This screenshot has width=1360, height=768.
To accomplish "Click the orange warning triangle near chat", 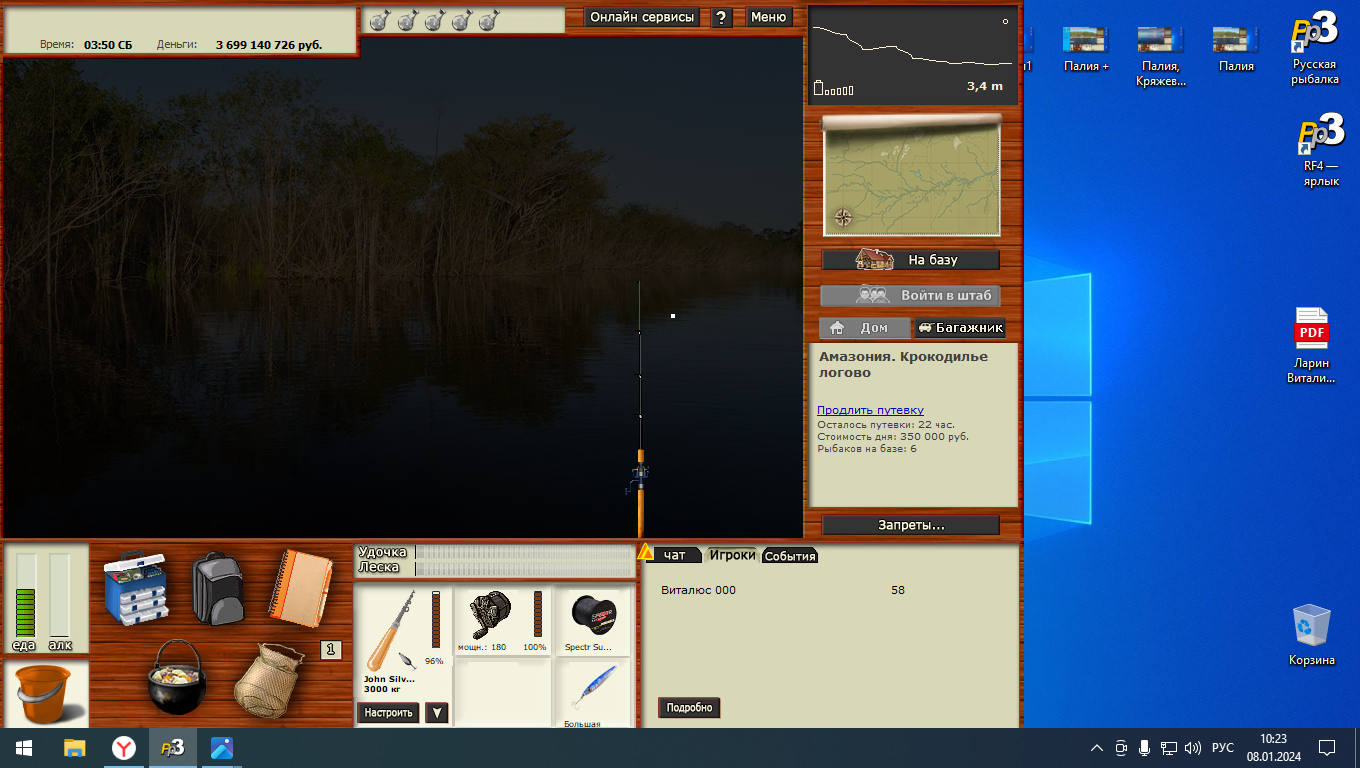I will coord(646,552).
